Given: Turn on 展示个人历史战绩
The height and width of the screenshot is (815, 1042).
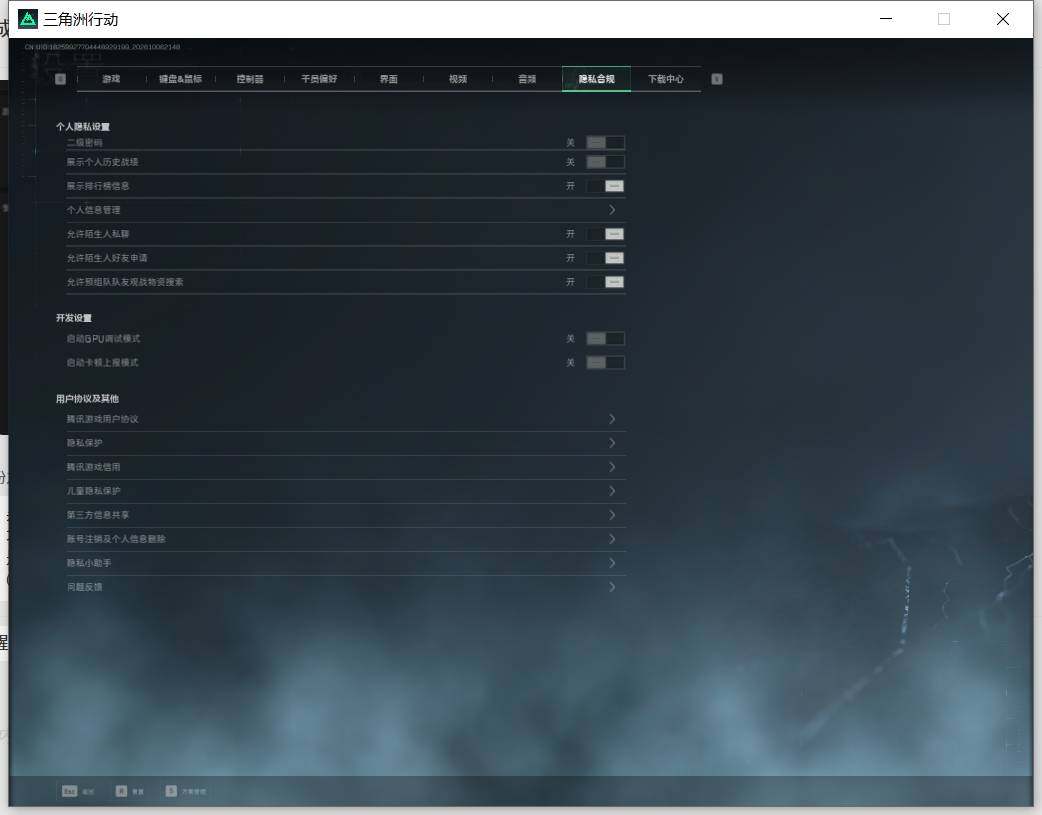Looking at the screenshot, I should [605, 162].
